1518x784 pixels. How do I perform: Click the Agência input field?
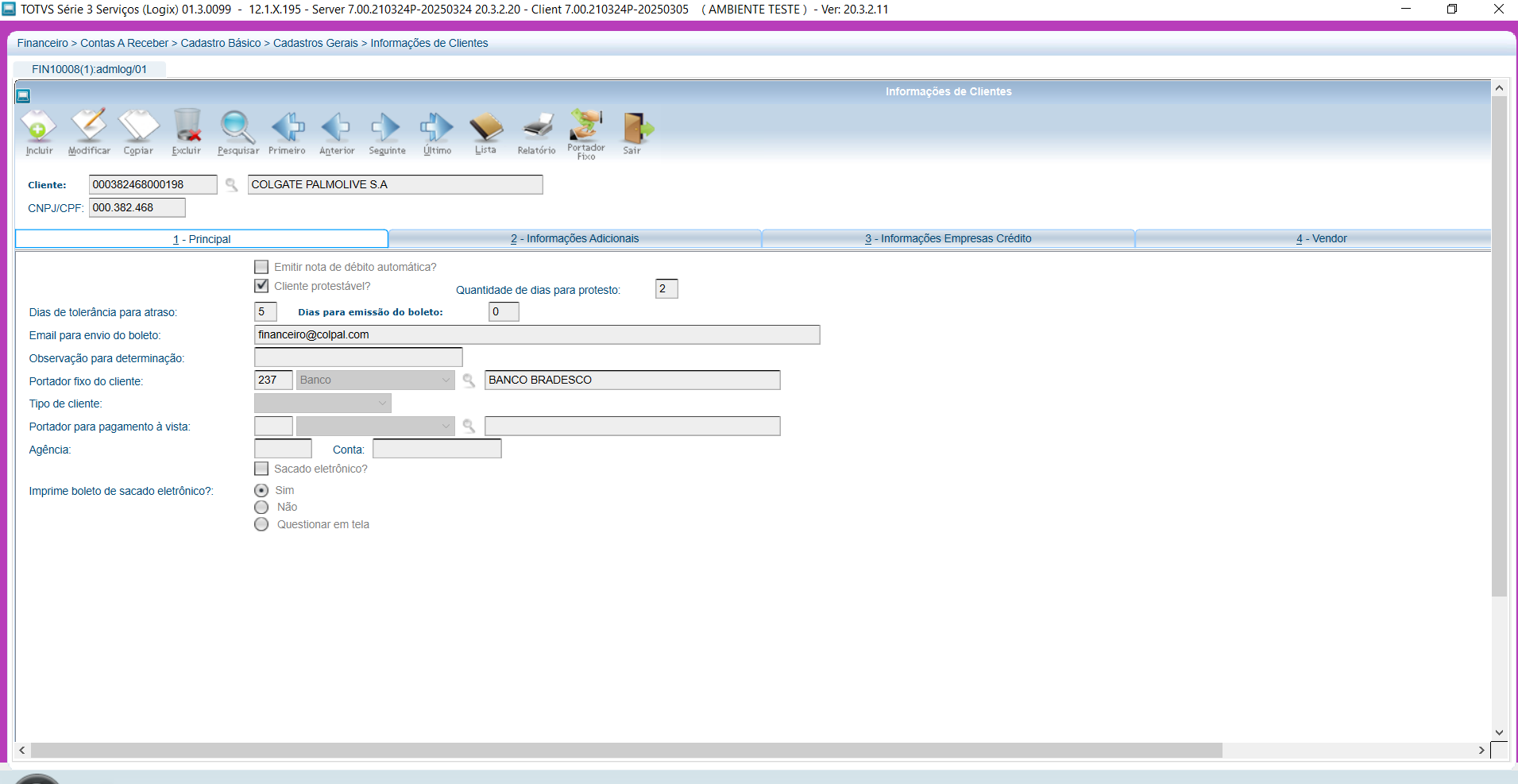[x=283, y=449]
